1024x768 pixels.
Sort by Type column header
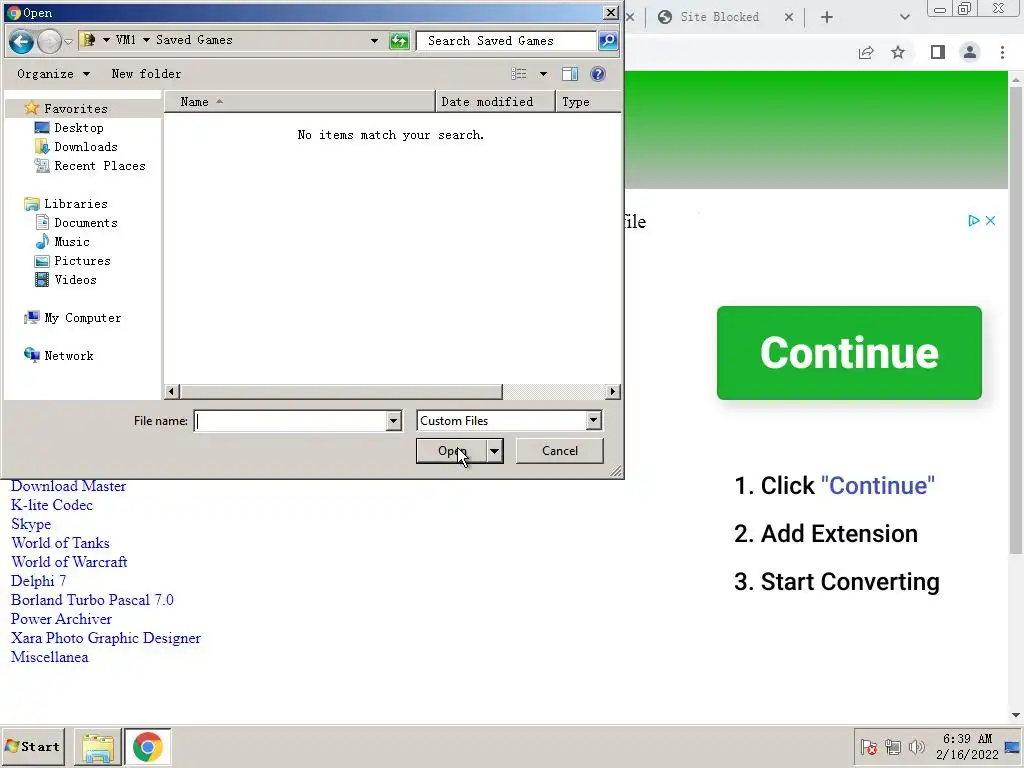pyautogui.click(x=588, y=102)
